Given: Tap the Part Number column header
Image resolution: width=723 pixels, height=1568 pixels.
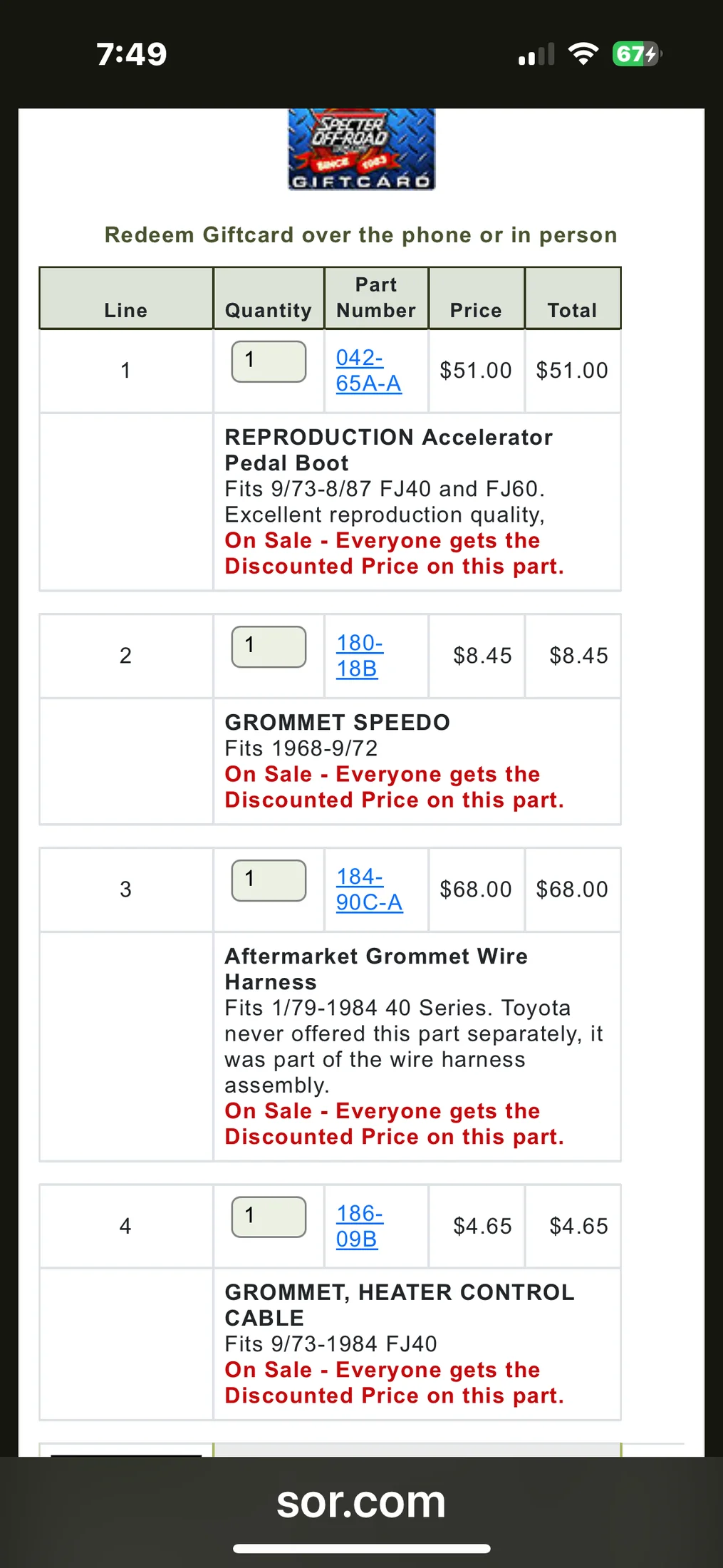Looking at the screenshot, I should click(376, 298).
